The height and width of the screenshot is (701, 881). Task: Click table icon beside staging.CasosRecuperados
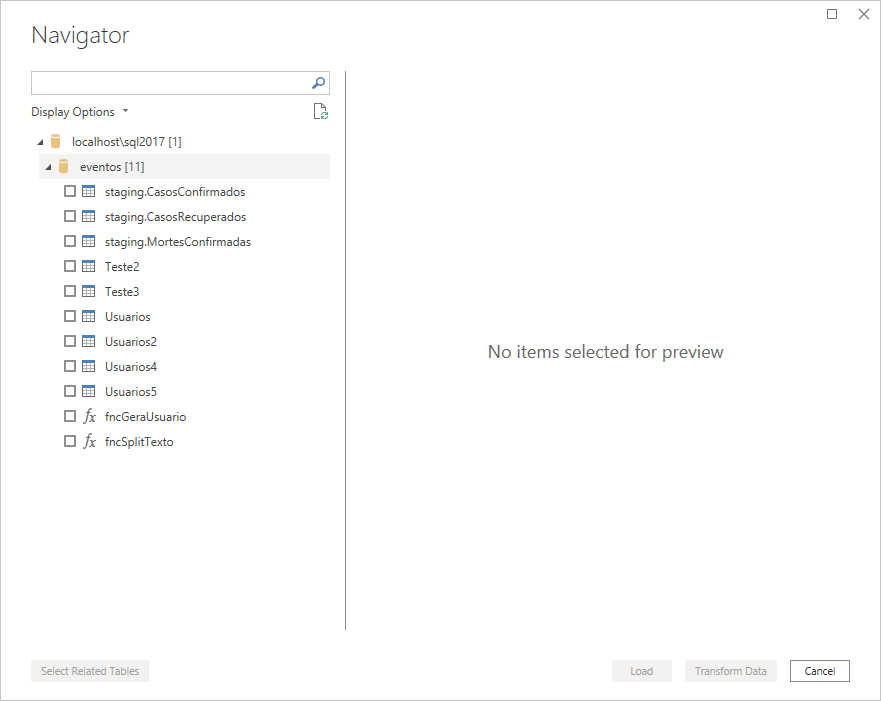(x=89, y=216)
